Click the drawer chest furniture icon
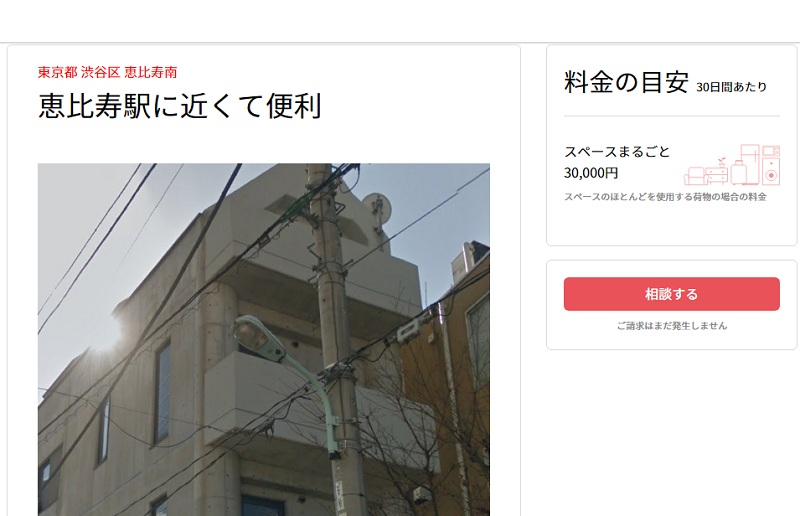This screenshot has width=800, height=516. 717,176
